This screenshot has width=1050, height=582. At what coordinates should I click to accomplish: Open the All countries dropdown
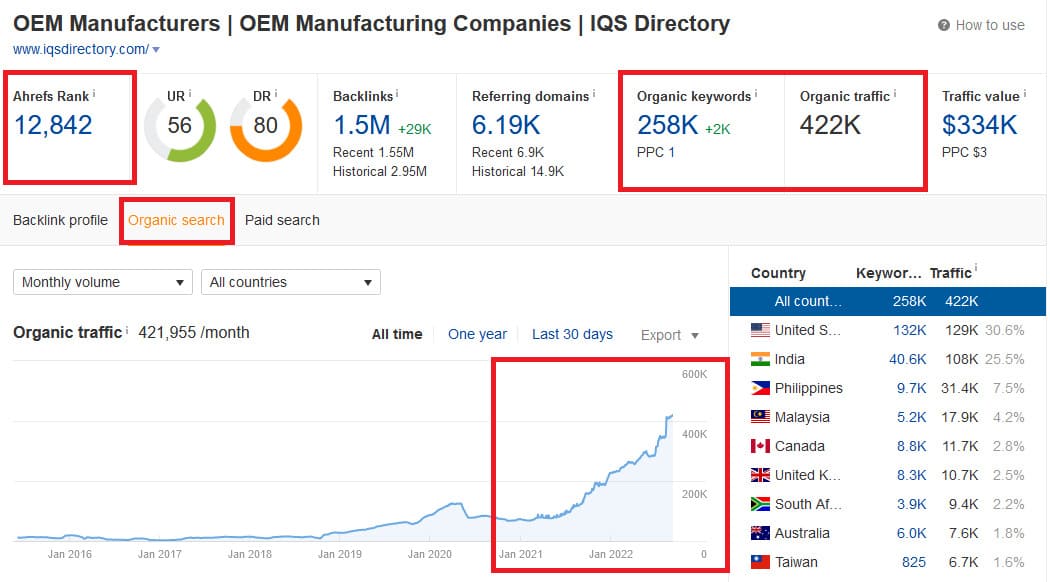pos(290,282)
